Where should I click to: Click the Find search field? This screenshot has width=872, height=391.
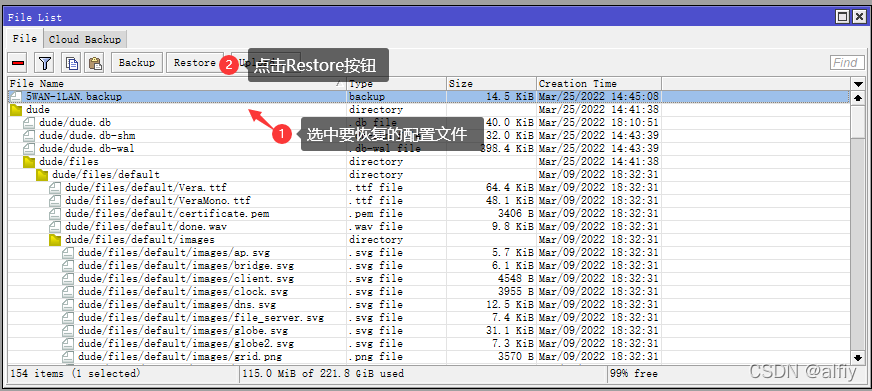[x=847, y=63]
